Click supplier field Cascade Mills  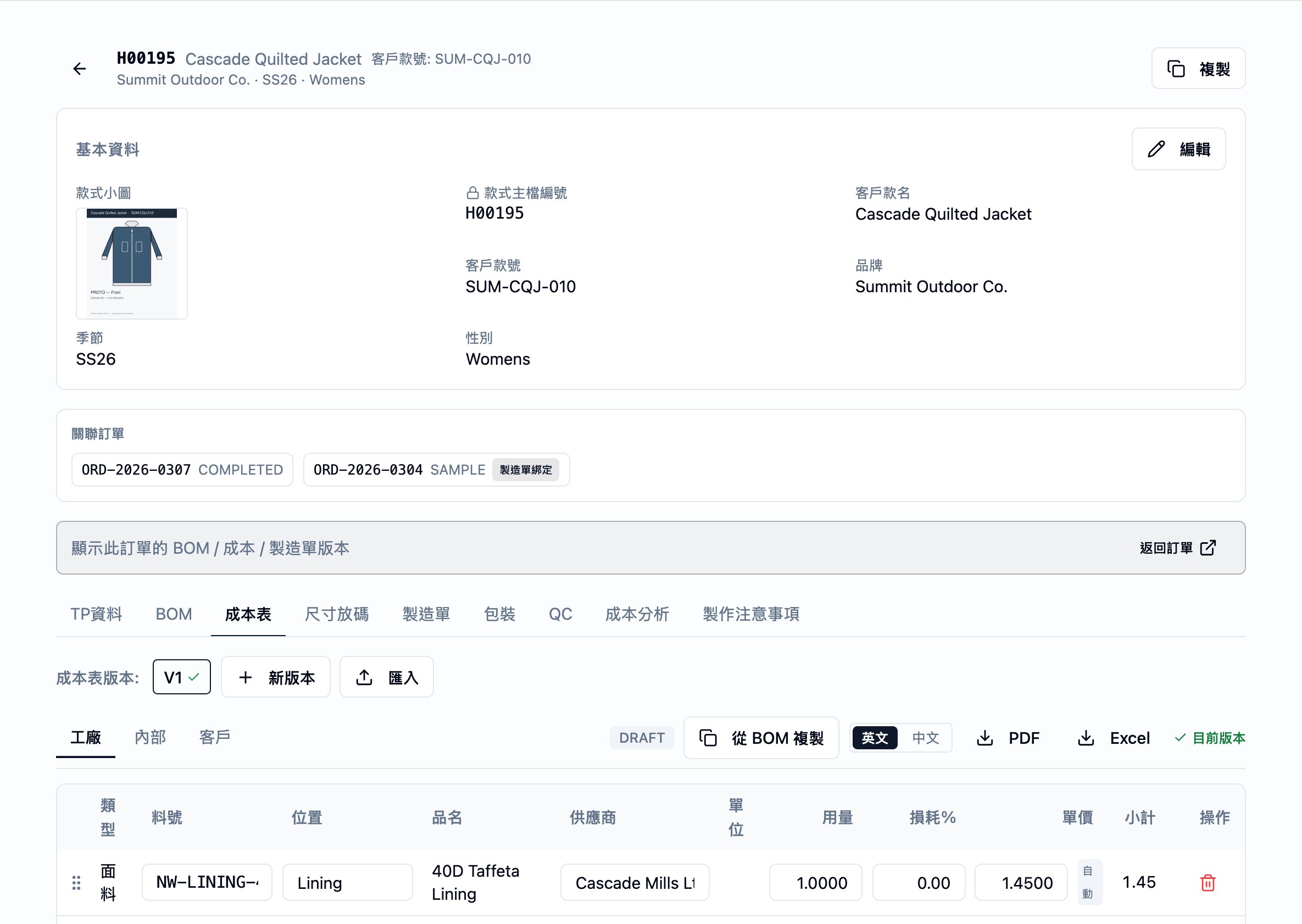tap(635, 882)
